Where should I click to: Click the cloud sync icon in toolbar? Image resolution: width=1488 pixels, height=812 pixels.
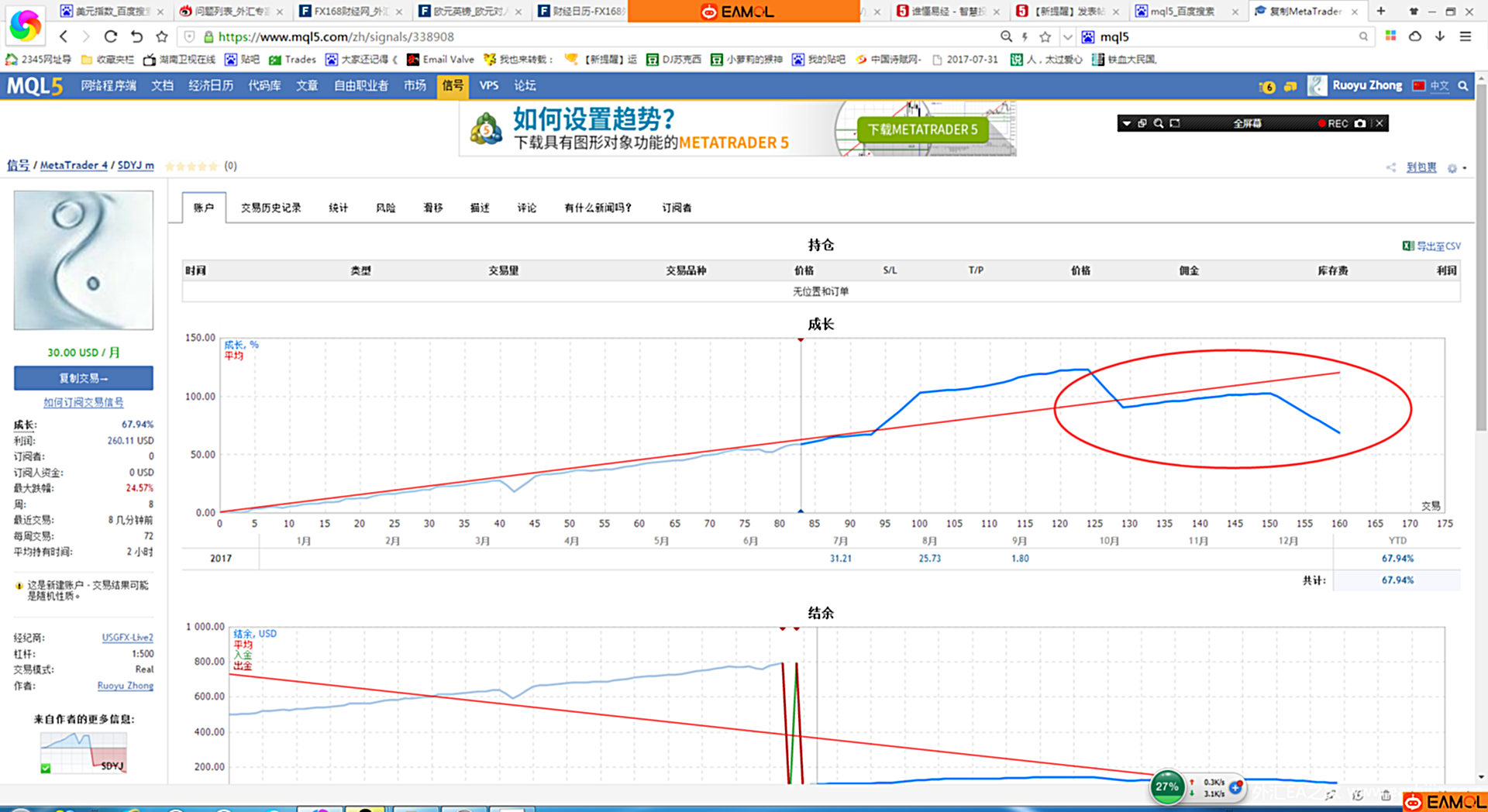(1415, 36)
